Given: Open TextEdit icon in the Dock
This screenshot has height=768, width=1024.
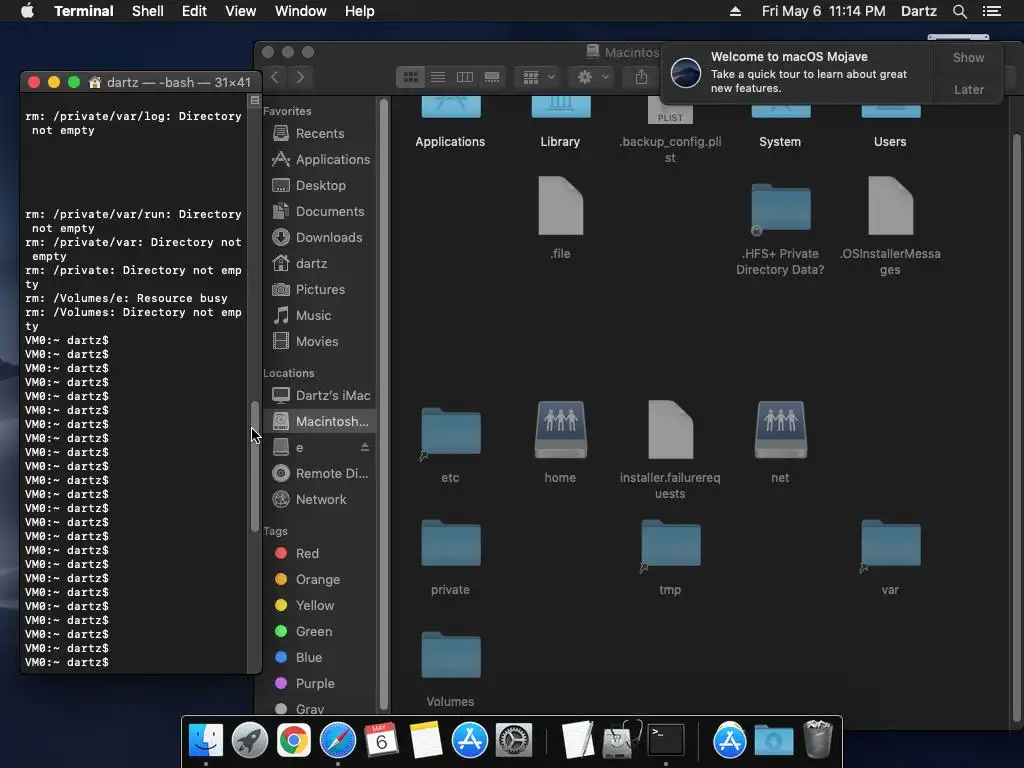Looking at the screenshot, I should [578, 741].
